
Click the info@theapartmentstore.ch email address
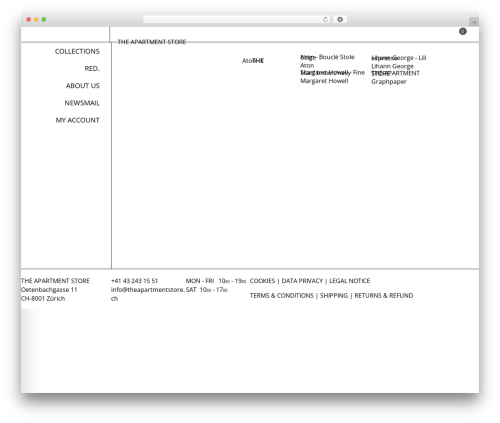pos(148,294)
